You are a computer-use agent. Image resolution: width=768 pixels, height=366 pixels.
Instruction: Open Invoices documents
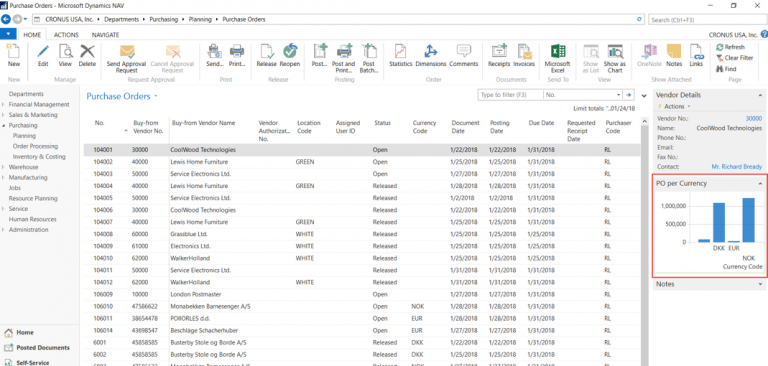525,55
